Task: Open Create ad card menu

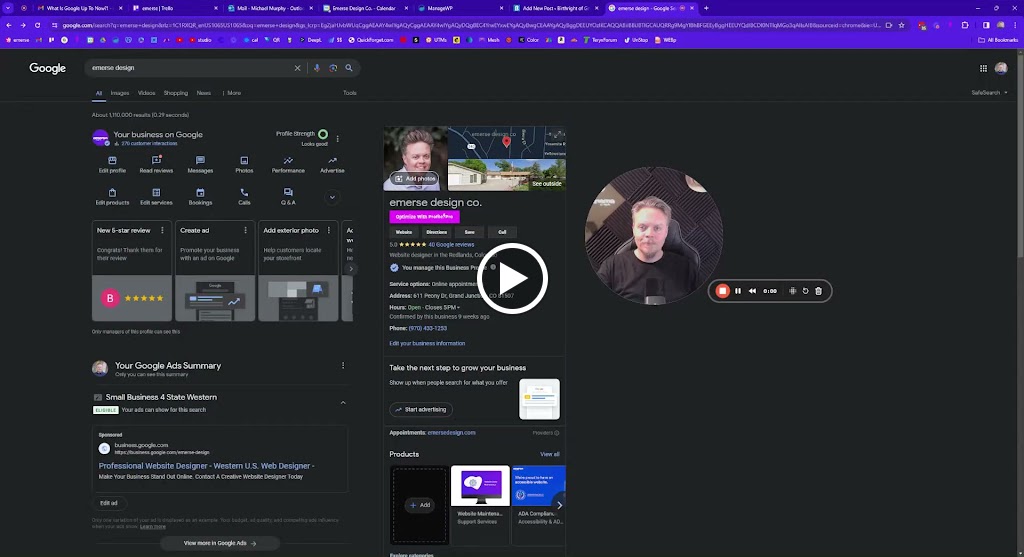Action: point(246,231)
